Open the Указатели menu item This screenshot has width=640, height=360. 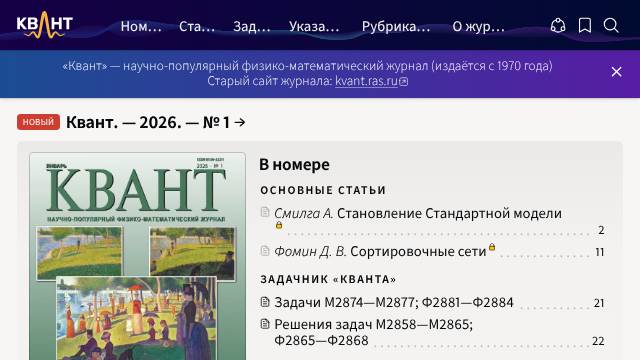tap(314, 27)
